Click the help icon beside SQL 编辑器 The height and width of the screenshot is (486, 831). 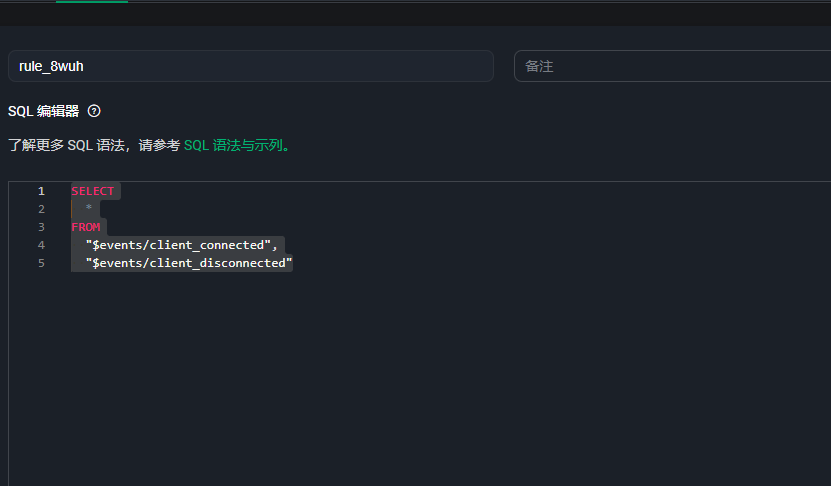pos(94,111)
